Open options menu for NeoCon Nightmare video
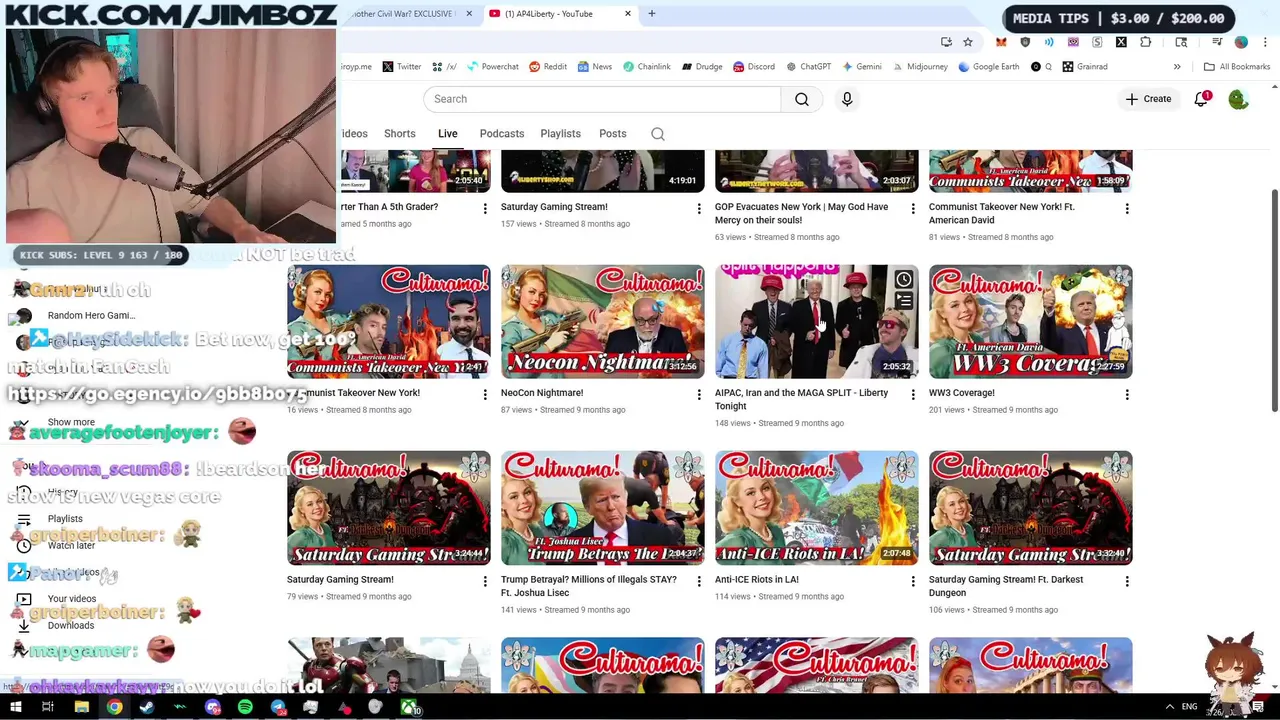 tap(699, 394)
